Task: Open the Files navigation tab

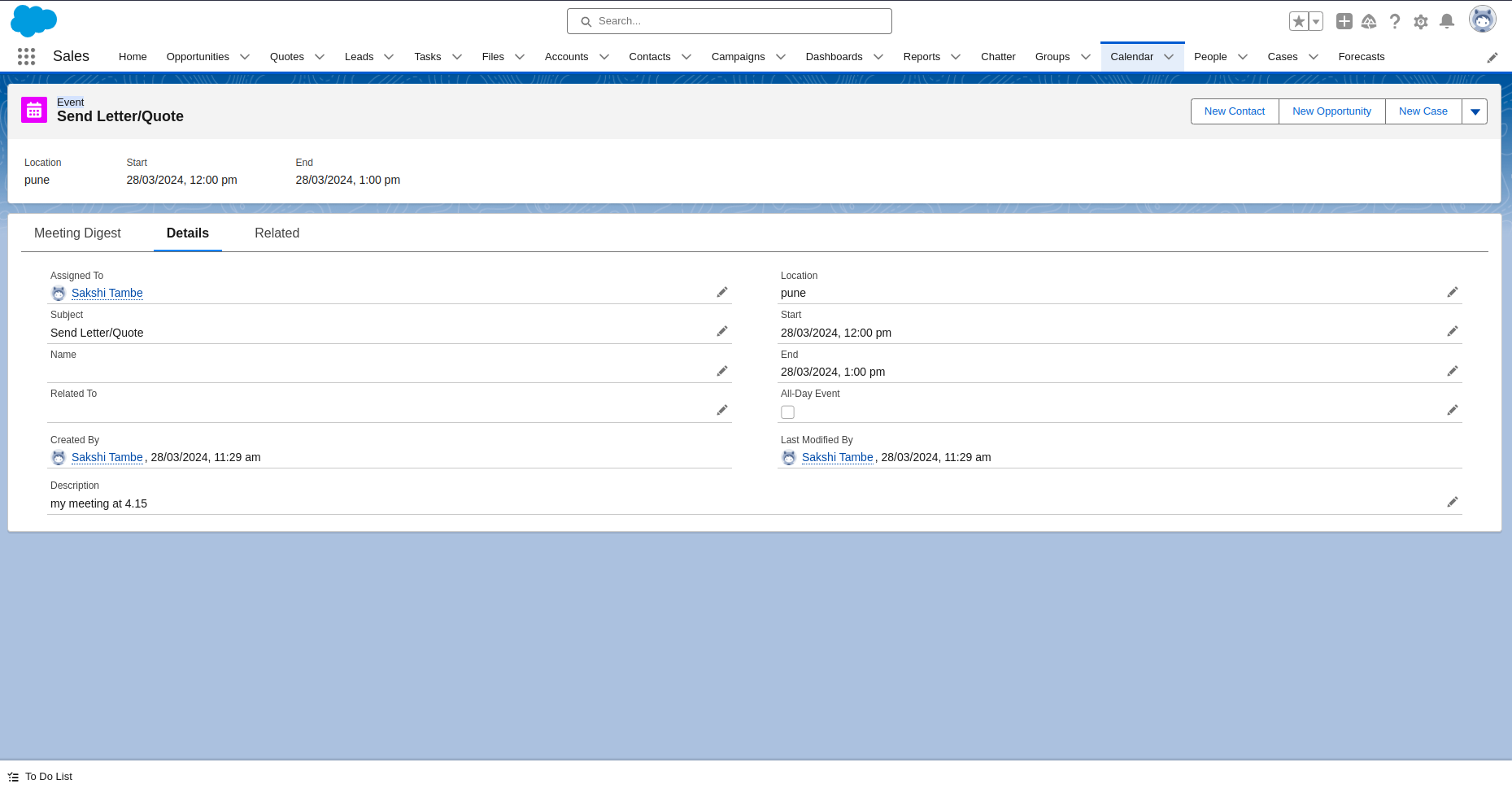Action: pyautogui.click(x=493, y=57)
